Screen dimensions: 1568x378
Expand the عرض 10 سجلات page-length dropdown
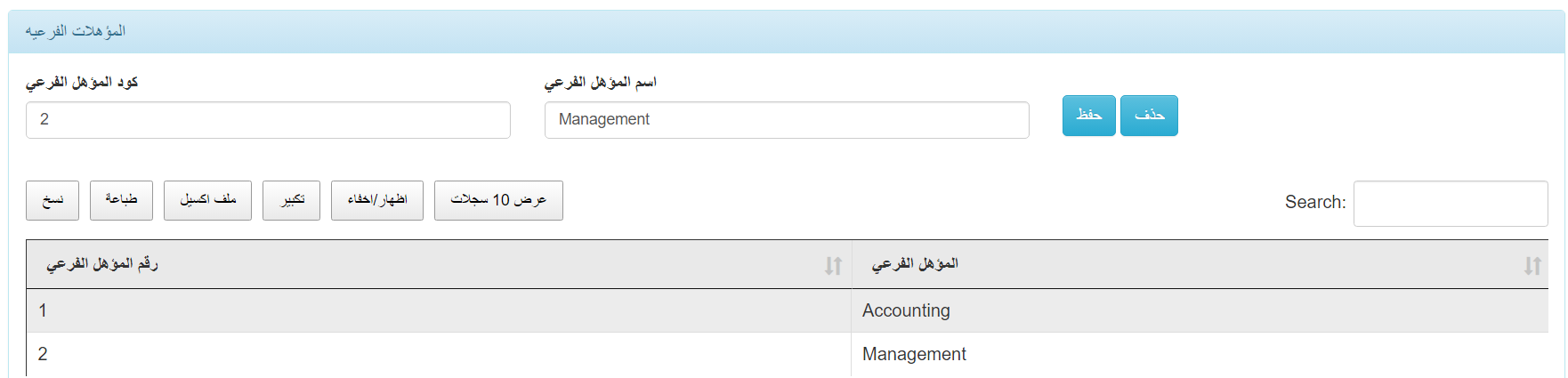tap(498, 200)
